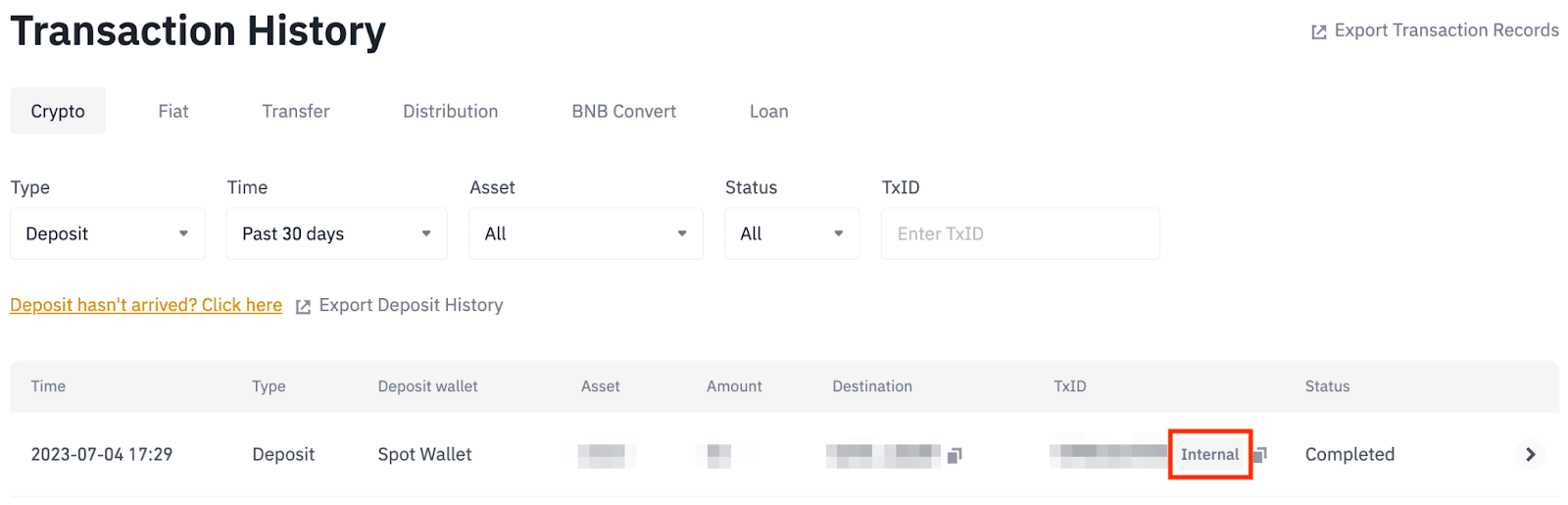Open the Type dropdown showing Deposit
The width and height of the screenshot is (1568, 505).
click(108, 233)
